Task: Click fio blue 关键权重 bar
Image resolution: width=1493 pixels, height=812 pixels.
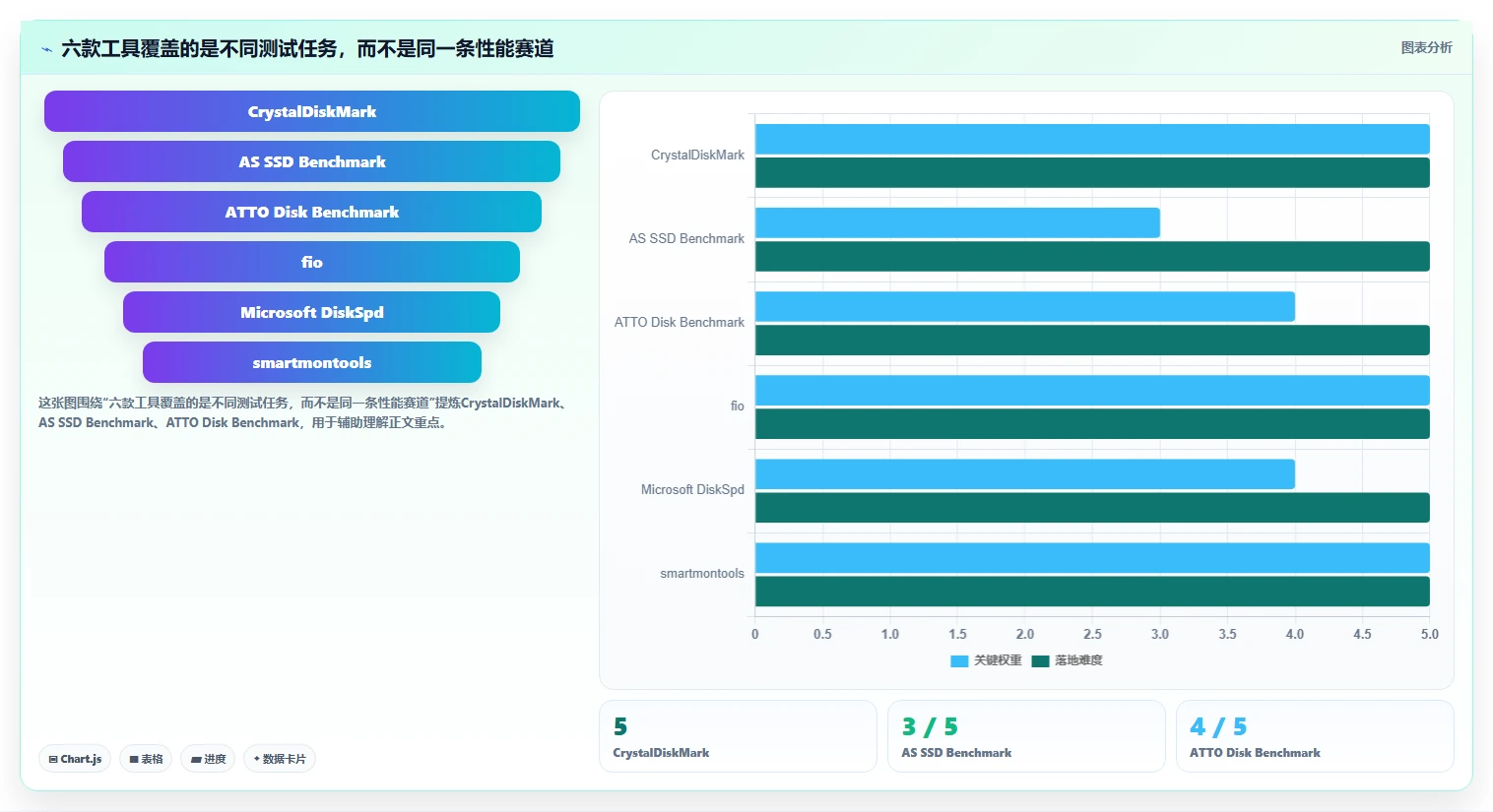Action: (x=1092, y=390)
